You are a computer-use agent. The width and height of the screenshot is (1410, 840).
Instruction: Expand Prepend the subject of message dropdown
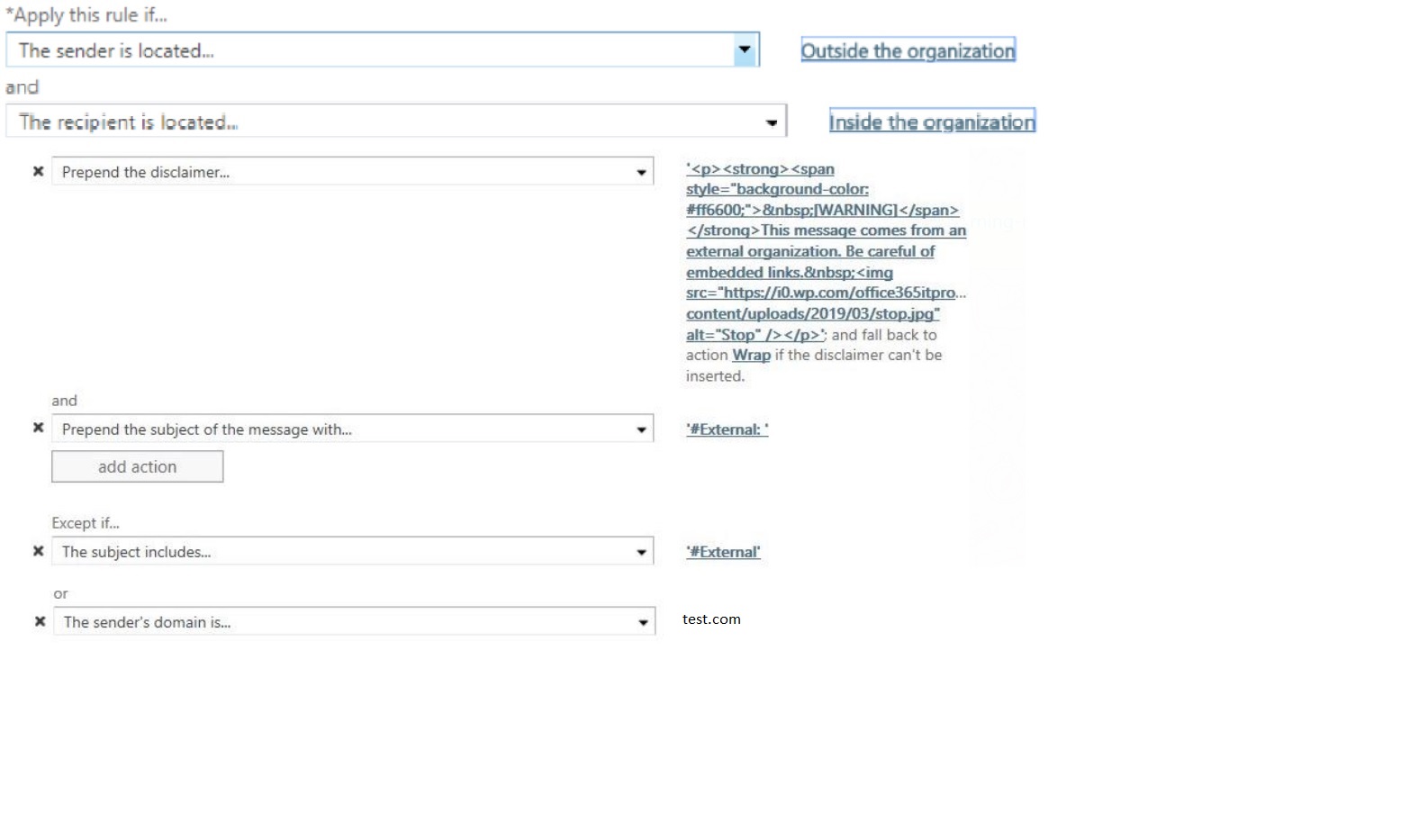[641, 429]
